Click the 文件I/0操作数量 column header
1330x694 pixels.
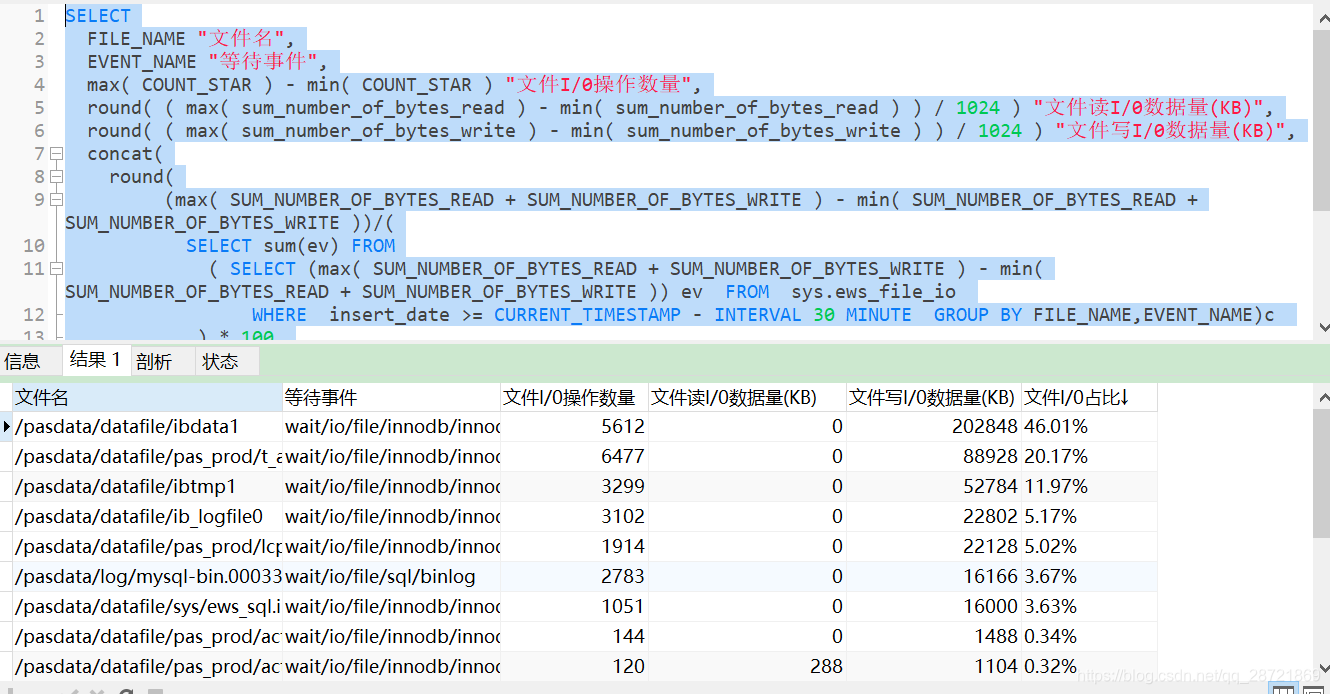click(x=574, y=397)
